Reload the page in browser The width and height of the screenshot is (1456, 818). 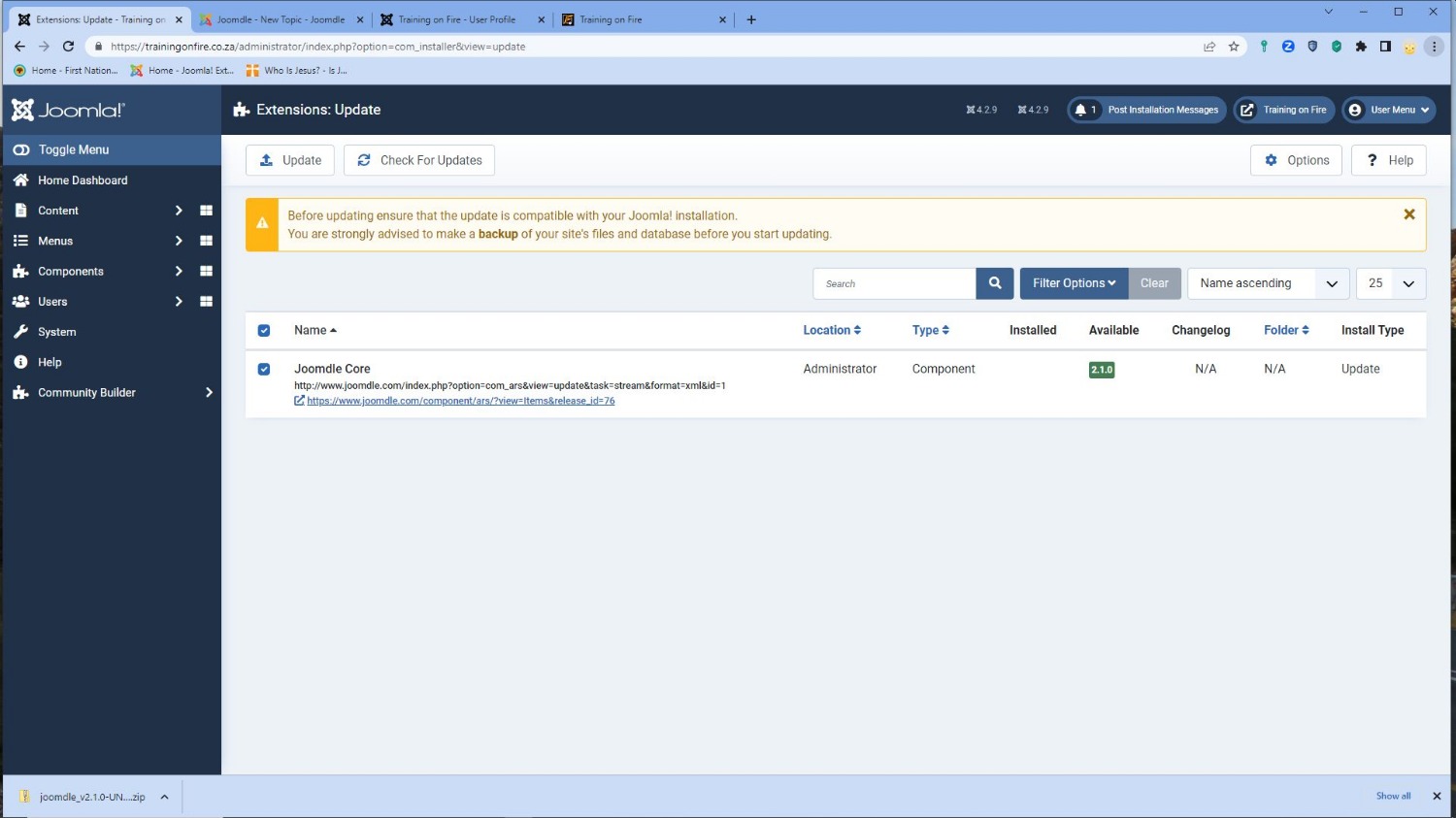68,47
